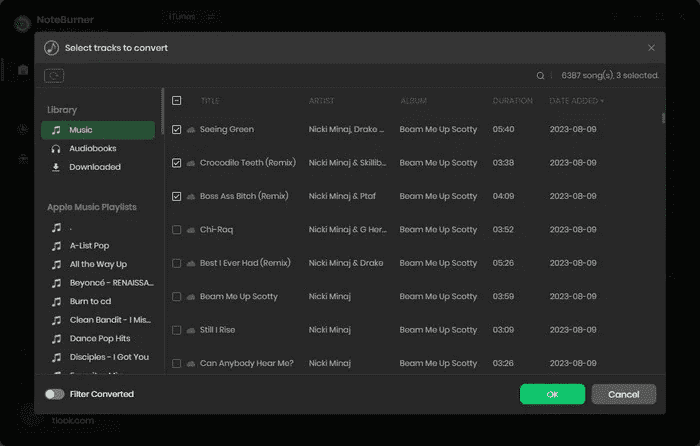The image size is (700, 446).
Task: Uncheck the Seeing Green track checkbox
Action: pos(177,129)
